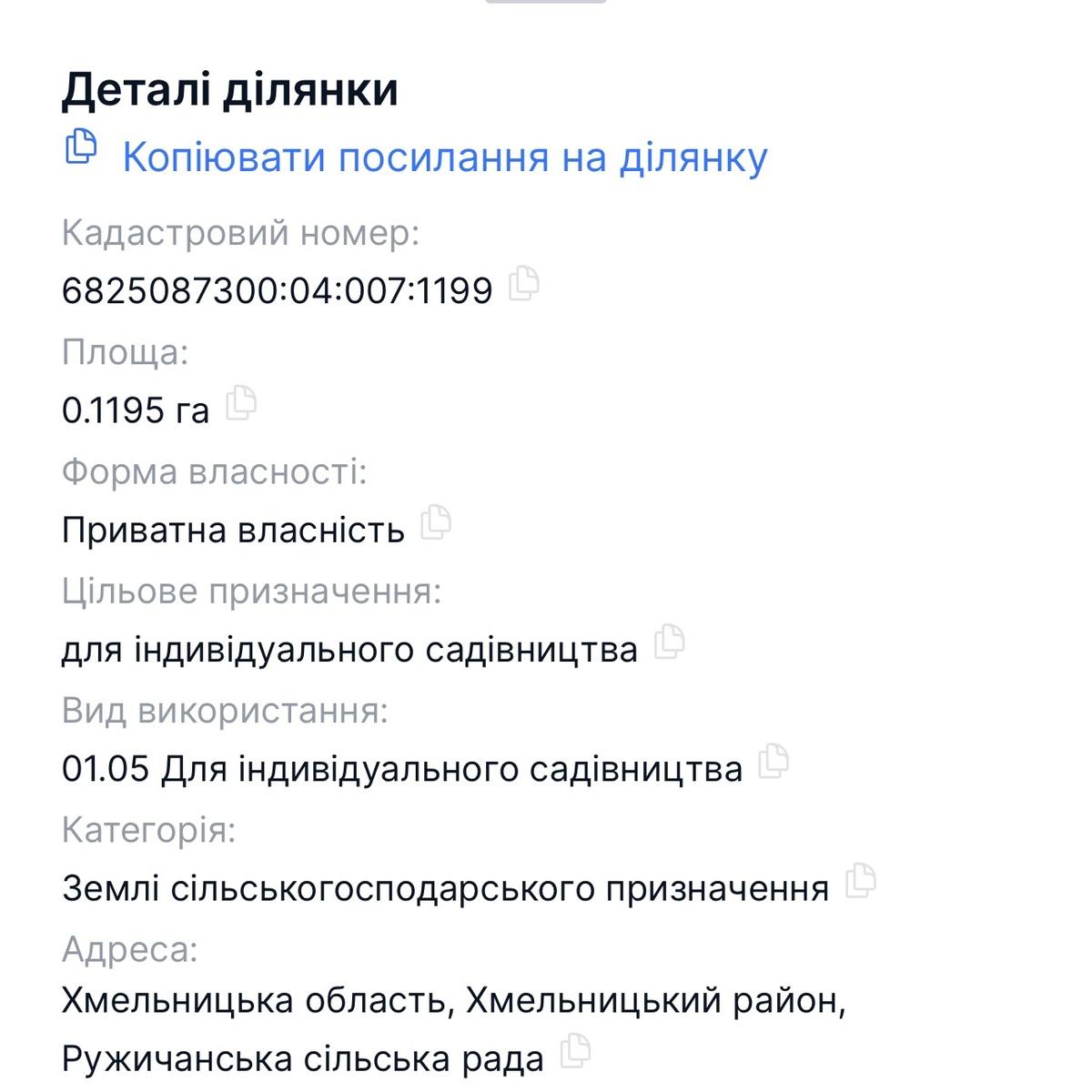
Task: Click the copy icon next to Приватна власність
Action: coord(436,524)
